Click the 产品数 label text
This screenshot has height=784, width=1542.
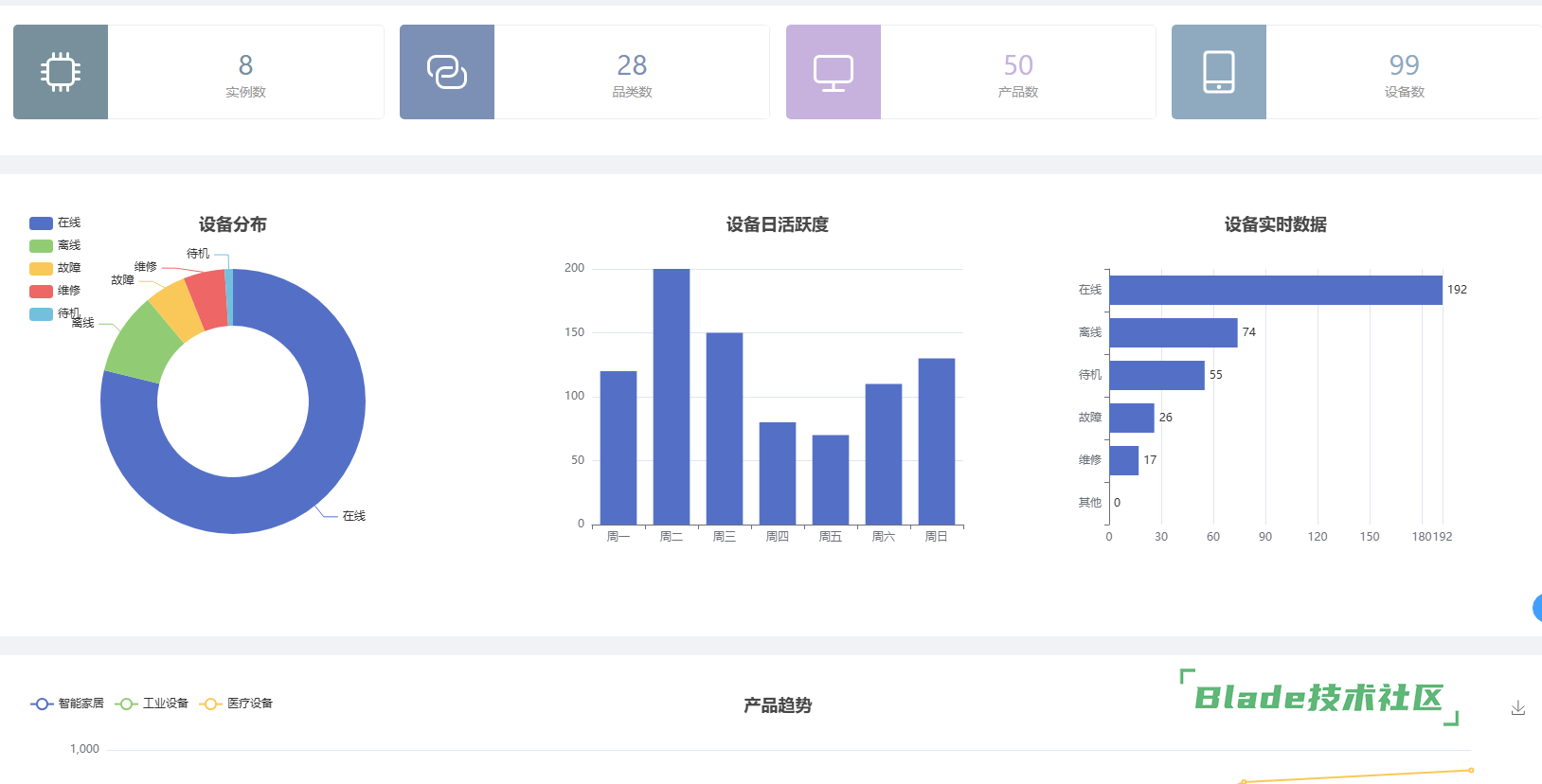pyautogui.click(x=1018, y=92)
